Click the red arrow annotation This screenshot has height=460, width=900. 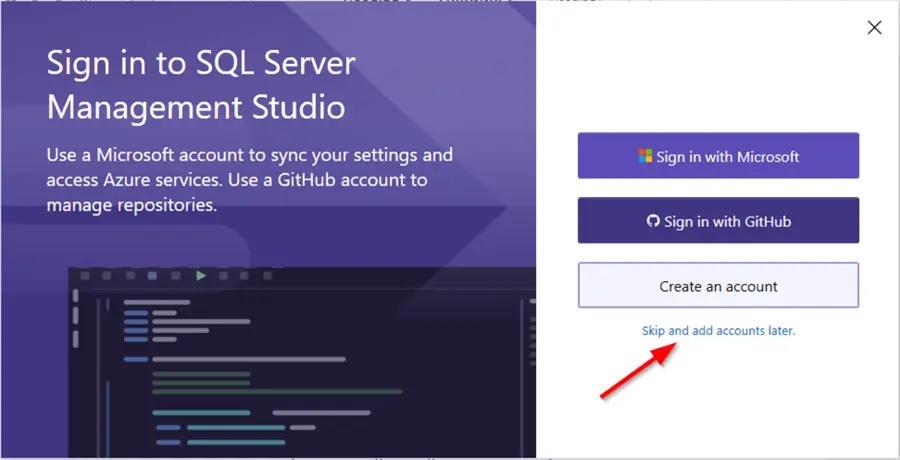click(634, 372)
